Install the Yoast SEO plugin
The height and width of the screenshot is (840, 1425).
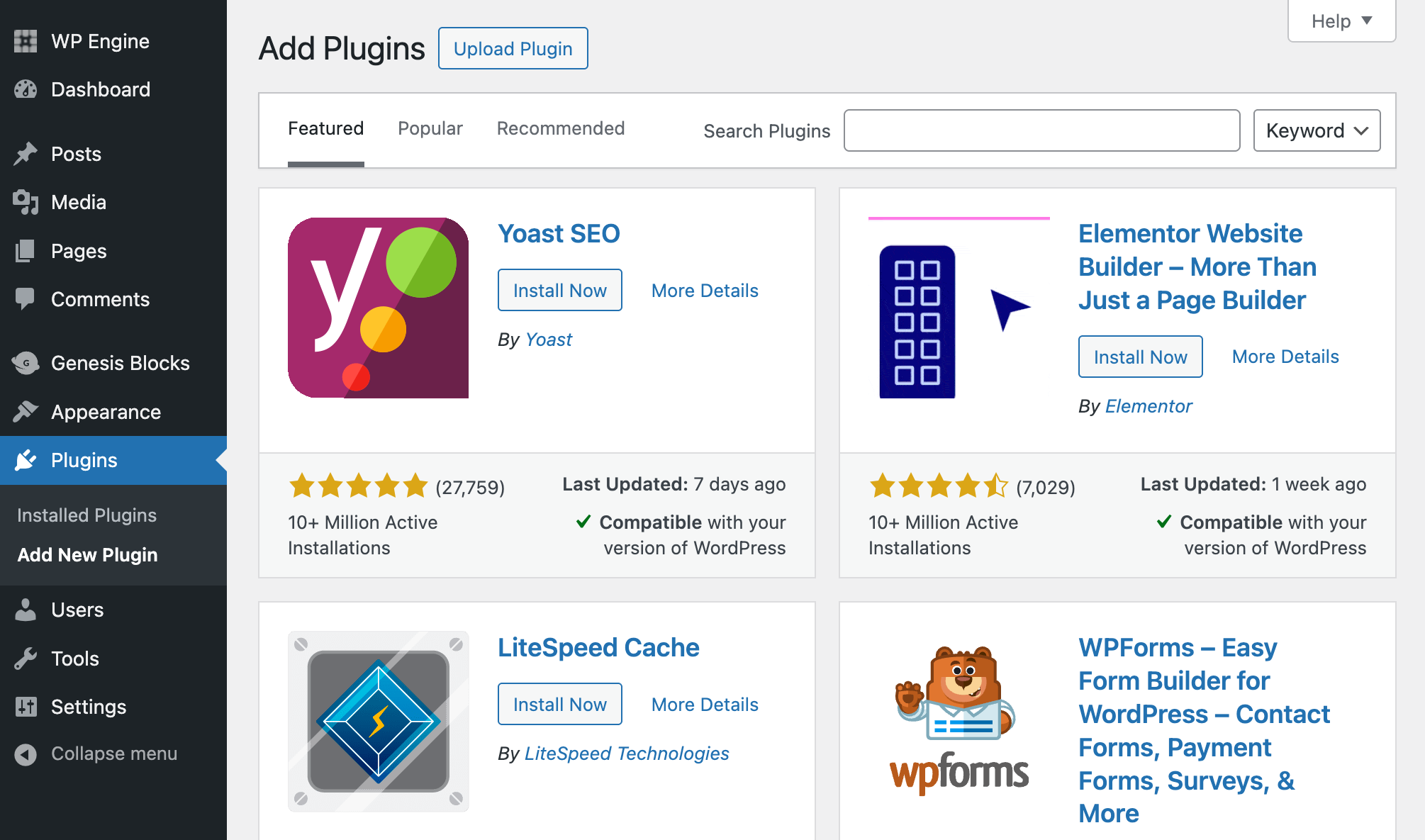[559, 290]
